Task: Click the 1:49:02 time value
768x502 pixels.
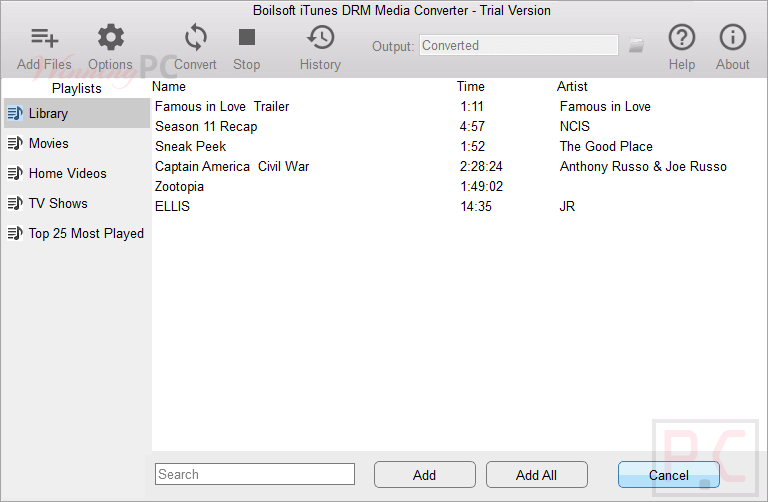Action: click(481, 187)
